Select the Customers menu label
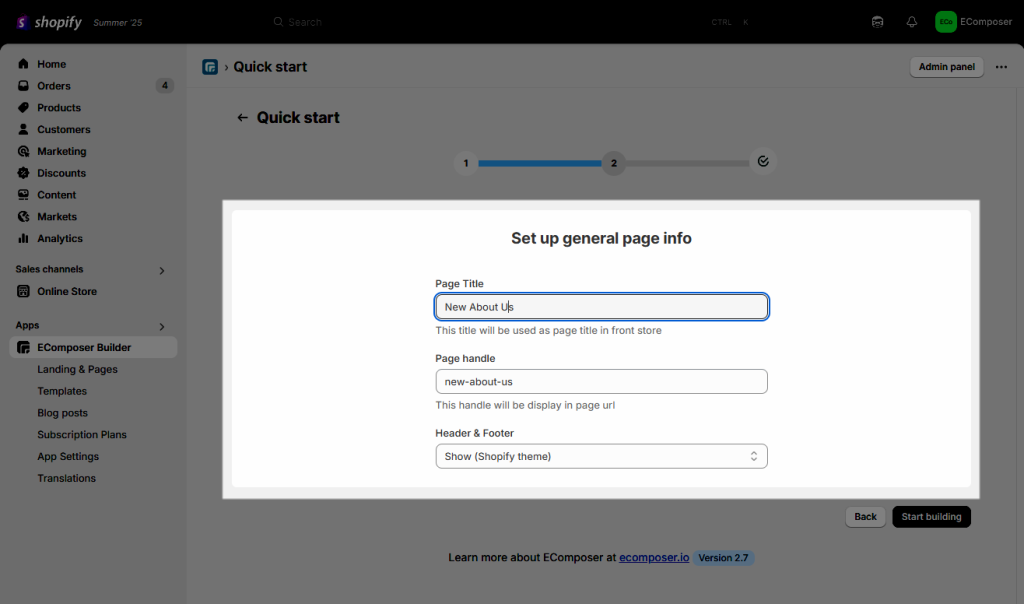Screen dimensions: 1024x604 click(63, 129)
